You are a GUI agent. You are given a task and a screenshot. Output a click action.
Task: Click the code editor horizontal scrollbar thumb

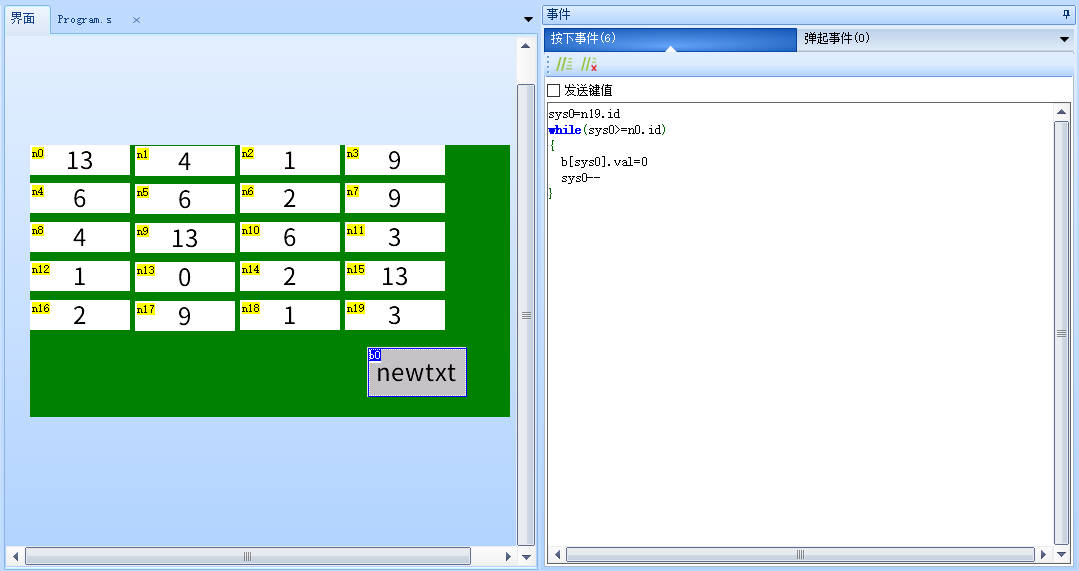(x=800, y=554)
